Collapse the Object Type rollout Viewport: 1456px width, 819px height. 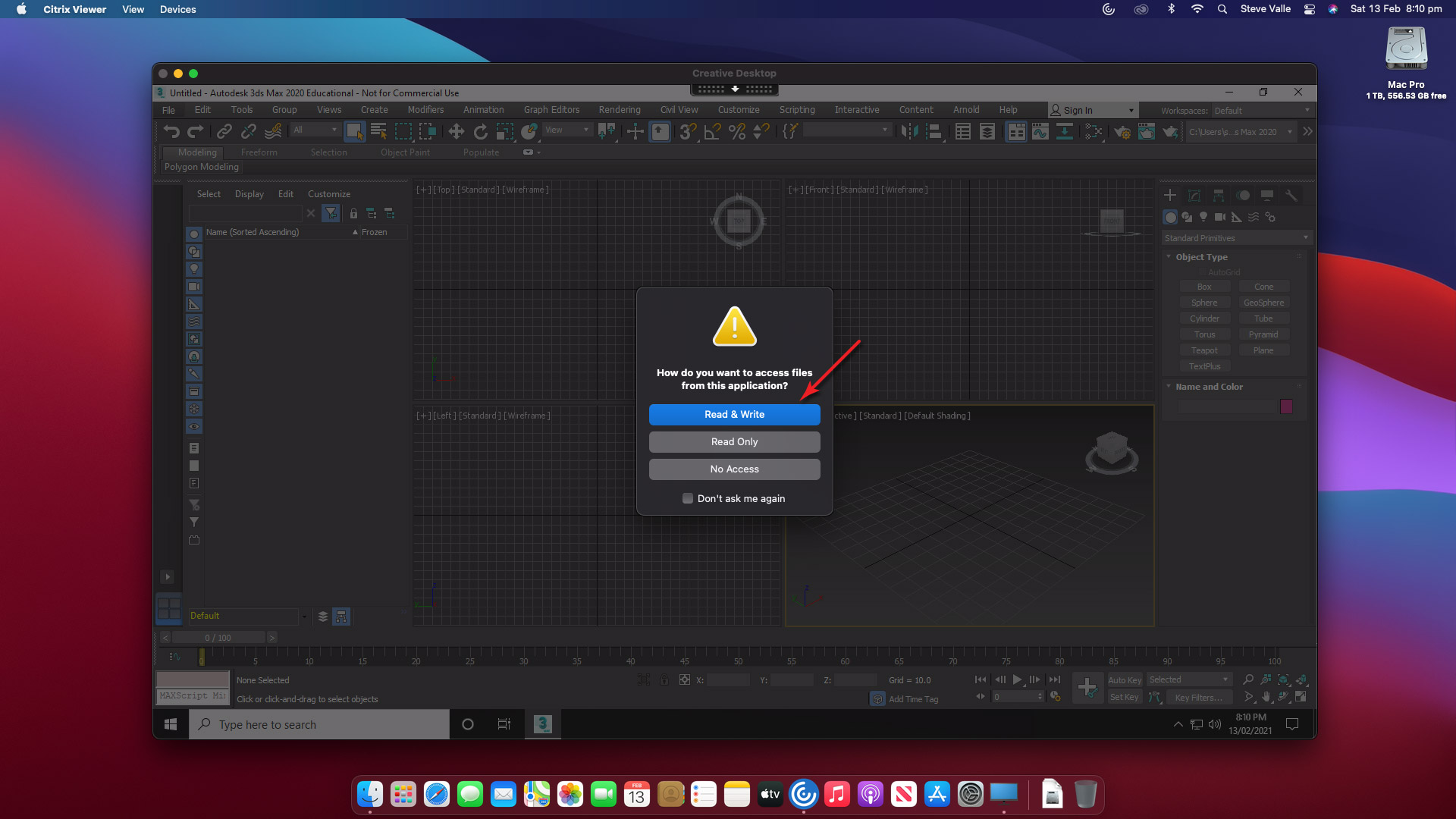pos(1201,257)
